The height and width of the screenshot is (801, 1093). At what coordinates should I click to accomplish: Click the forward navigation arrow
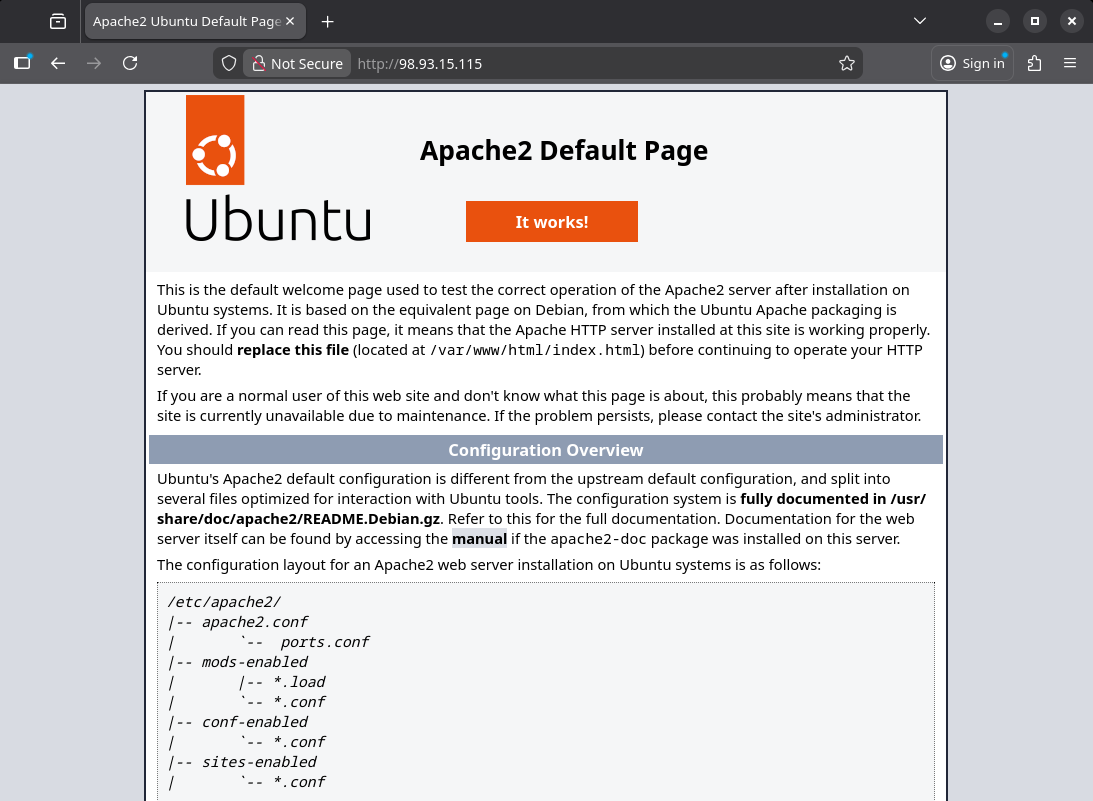93,62
